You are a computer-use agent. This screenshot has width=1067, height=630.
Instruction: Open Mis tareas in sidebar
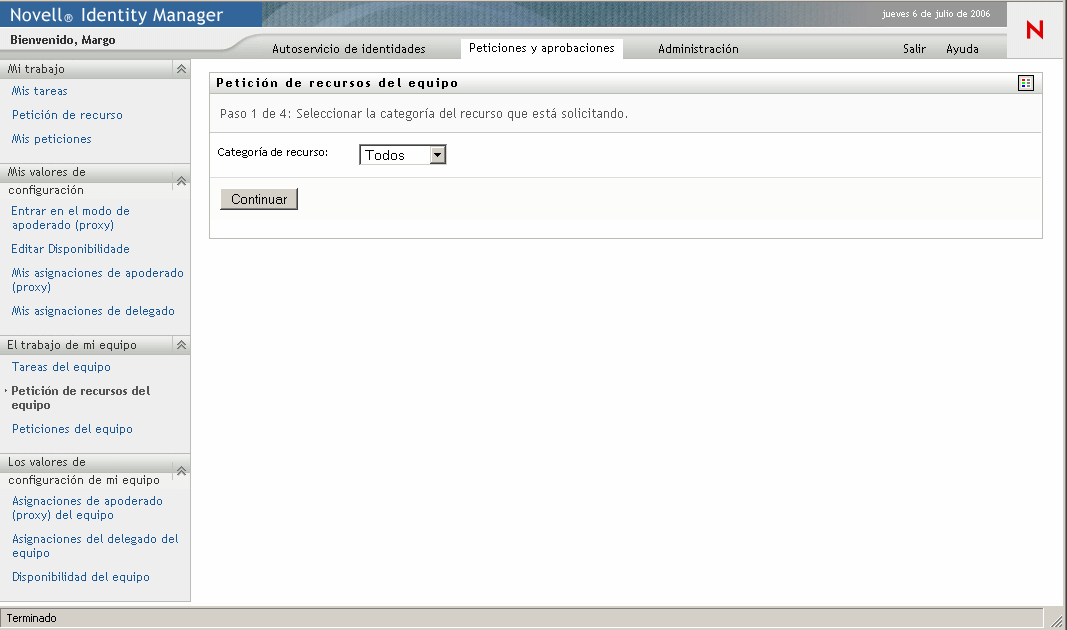click(39, 90)
